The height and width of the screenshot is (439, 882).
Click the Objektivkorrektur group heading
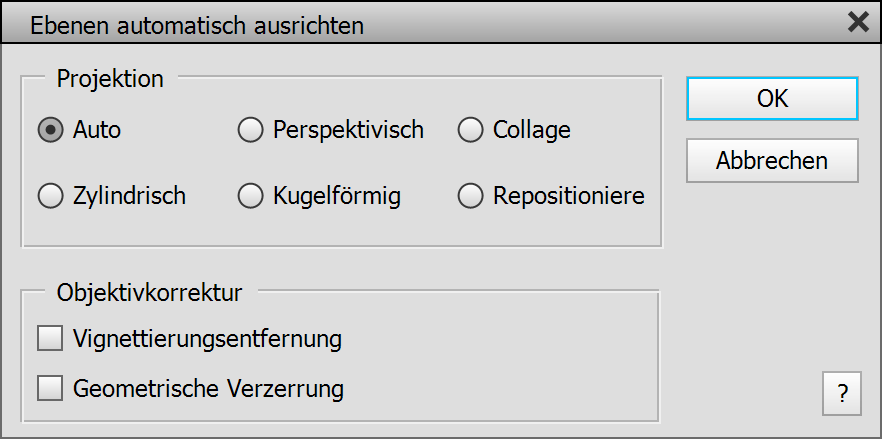(149, 294)
